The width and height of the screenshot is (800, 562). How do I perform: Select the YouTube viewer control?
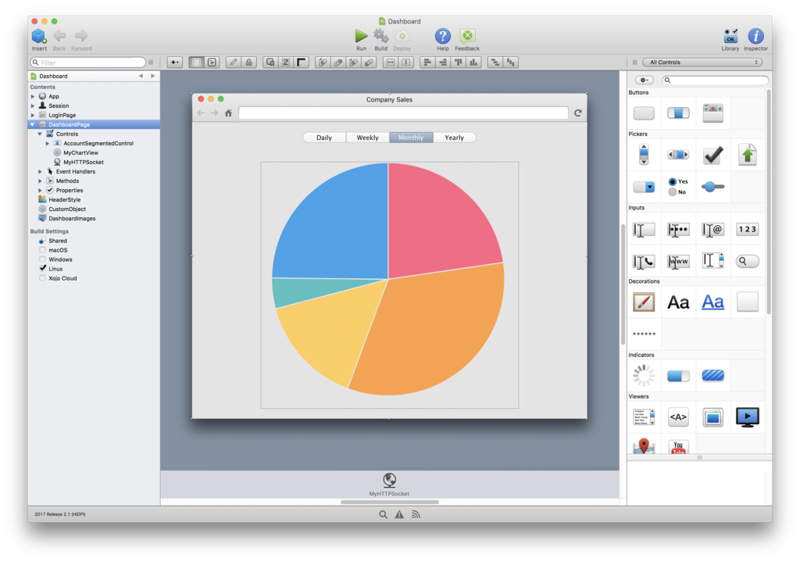pyautogui.click(x=678, y=447)
